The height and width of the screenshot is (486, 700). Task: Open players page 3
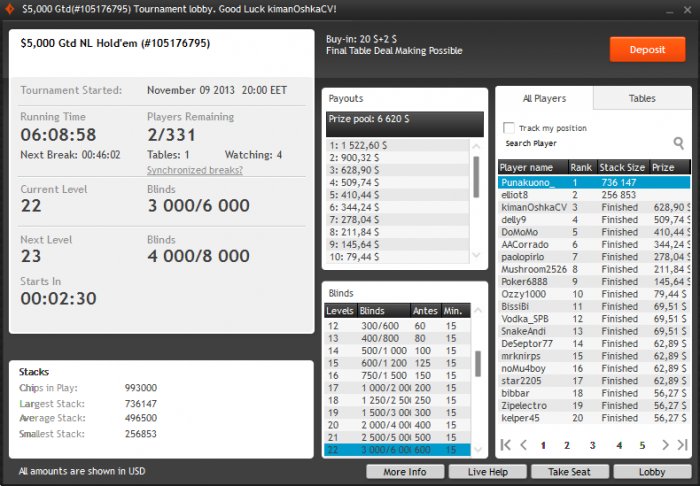[x=592, y=445]
